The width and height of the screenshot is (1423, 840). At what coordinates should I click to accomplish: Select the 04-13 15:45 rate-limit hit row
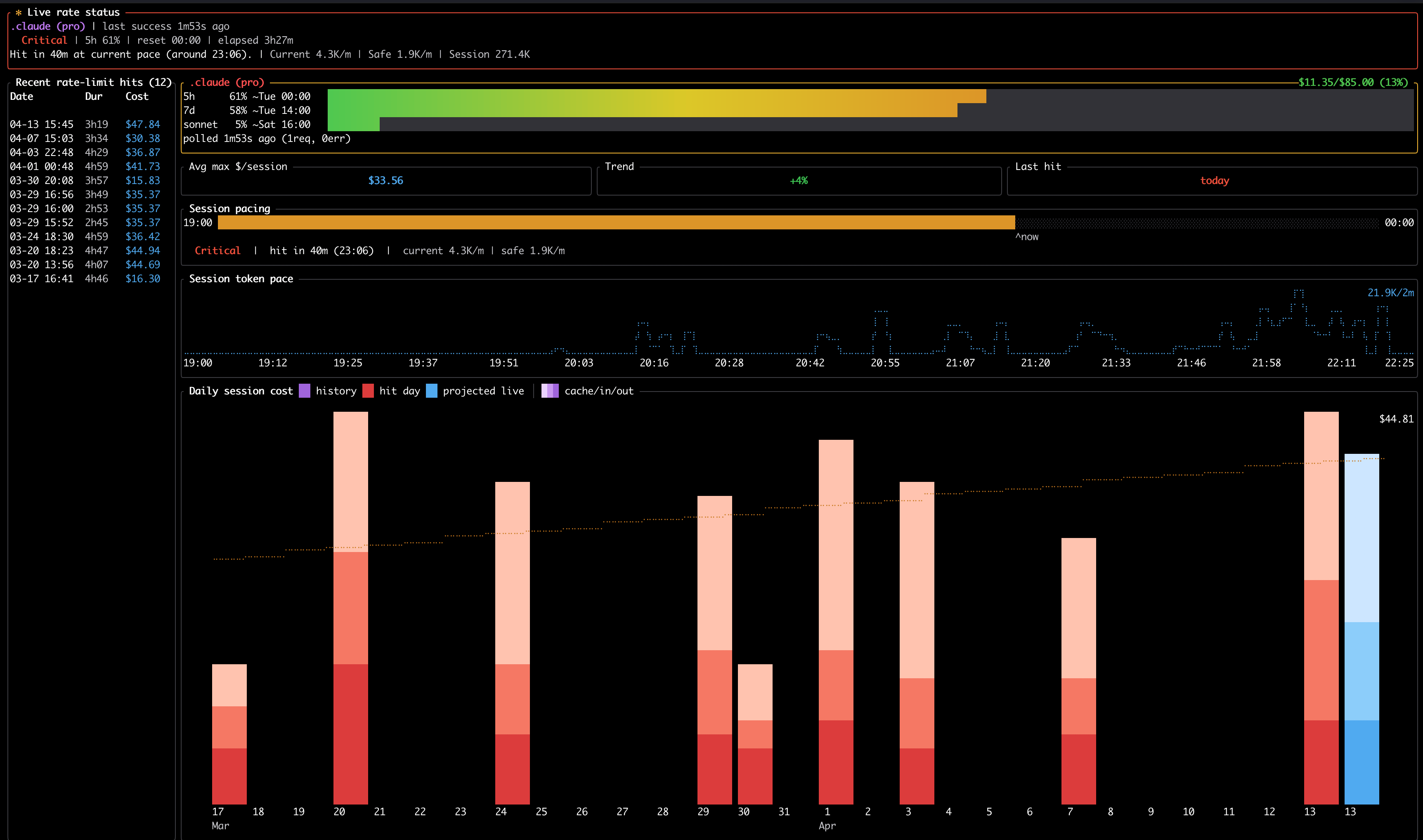(x=85, y=125)
